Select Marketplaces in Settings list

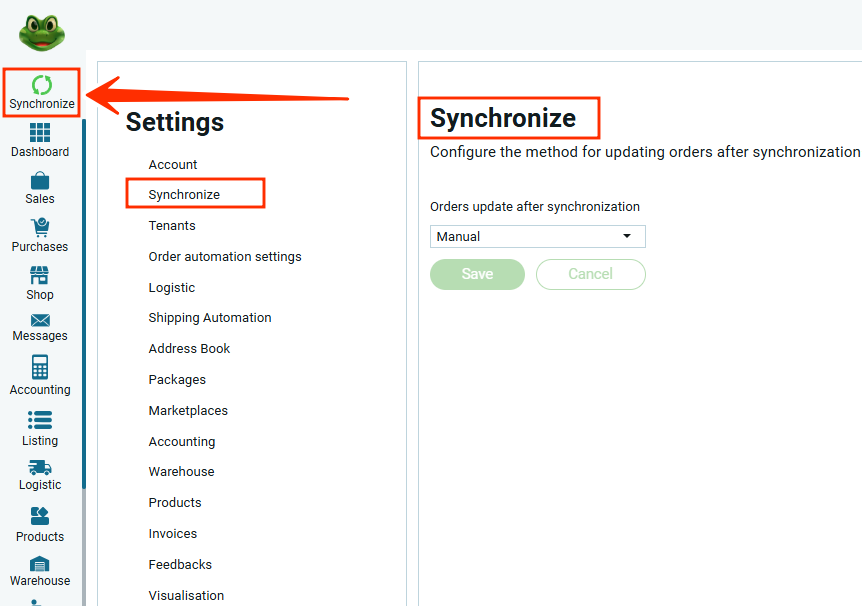188,411
